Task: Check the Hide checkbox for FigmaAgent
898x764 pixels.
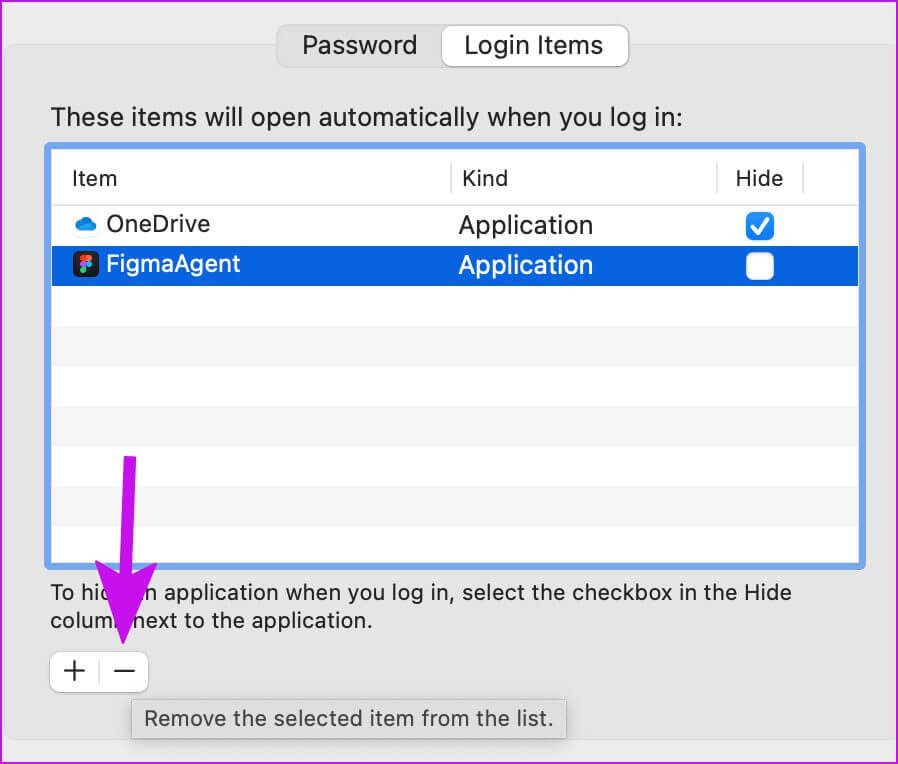Action: (x=759, y=266)
